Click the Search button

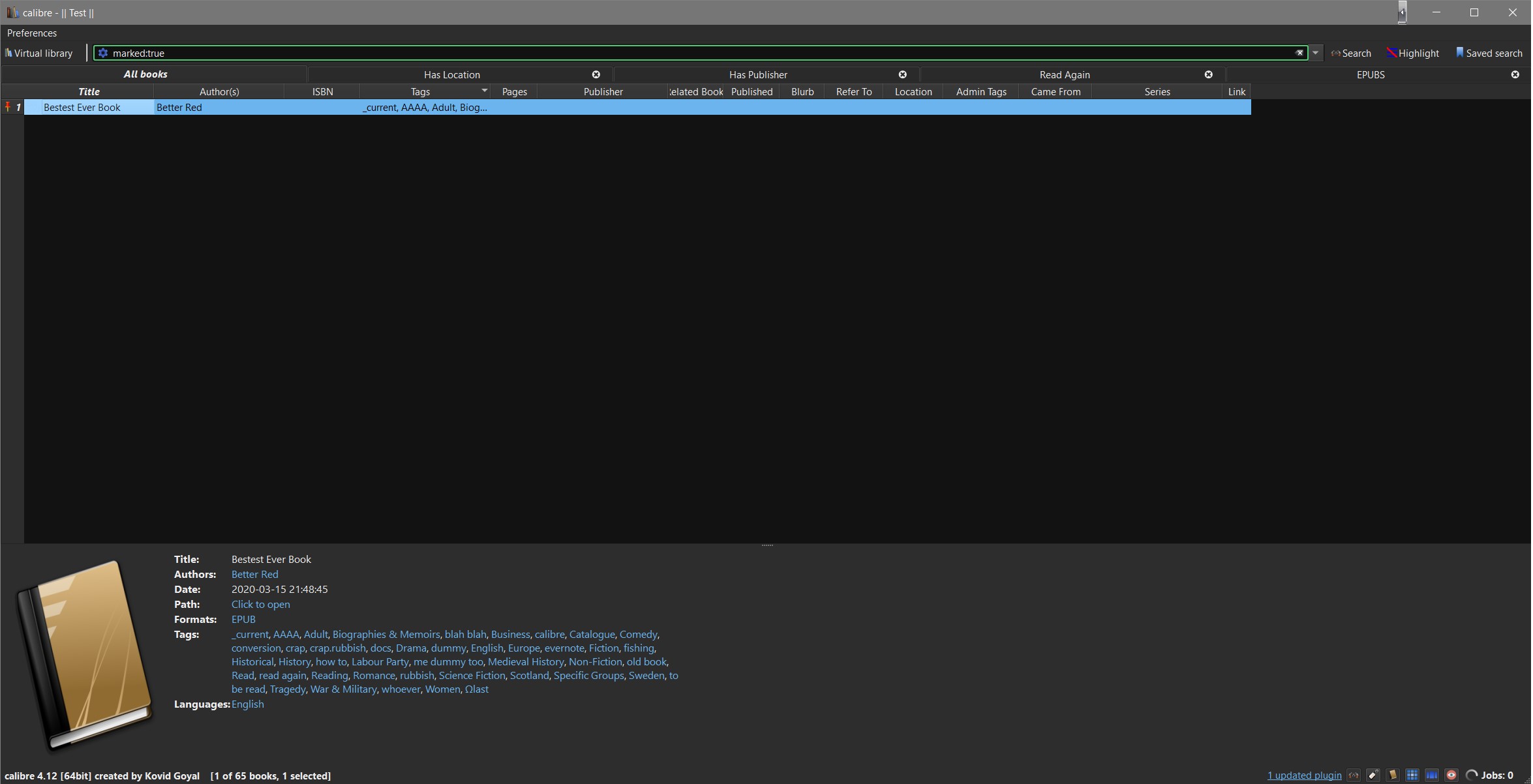1352,53
